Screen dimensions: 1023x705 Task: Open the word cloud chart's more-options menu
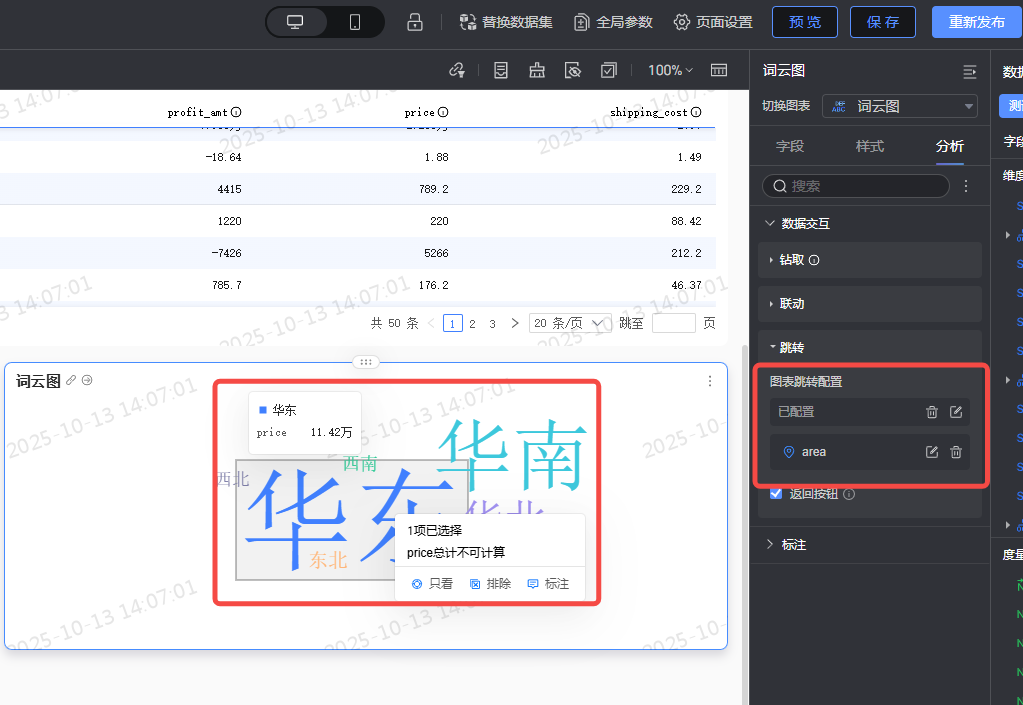[x=710, y=381]
